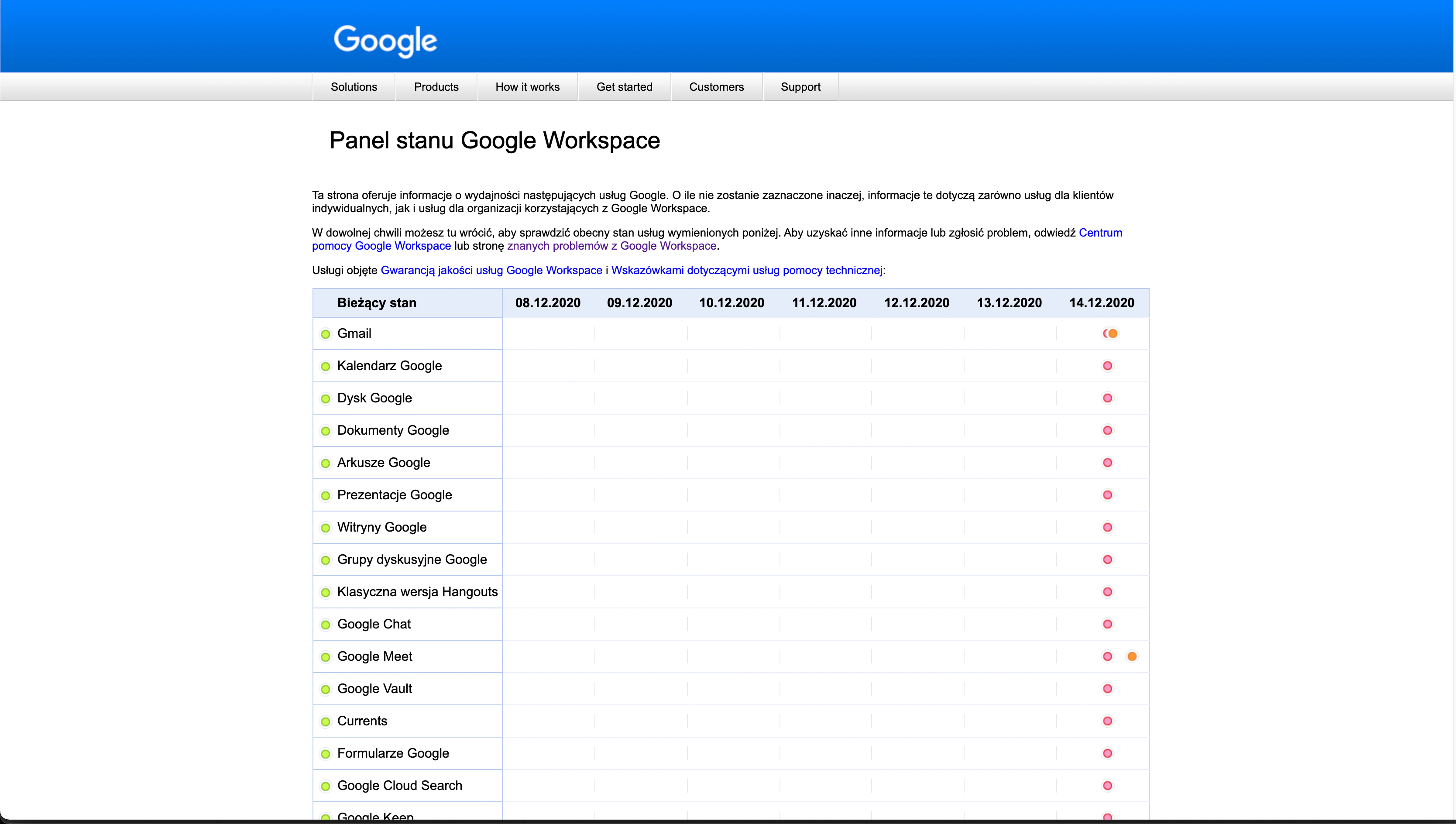Image resolution: width=1456 pixels, height=824 pixels.
Task: Click green status icon beside Formularze Google
Action: pos(326,753)
